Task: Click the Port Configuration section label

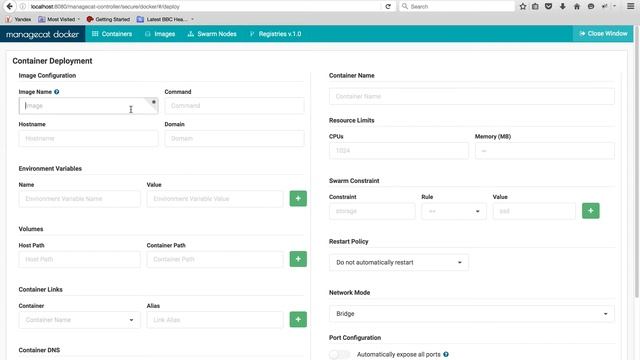Action: pos(355,338)
